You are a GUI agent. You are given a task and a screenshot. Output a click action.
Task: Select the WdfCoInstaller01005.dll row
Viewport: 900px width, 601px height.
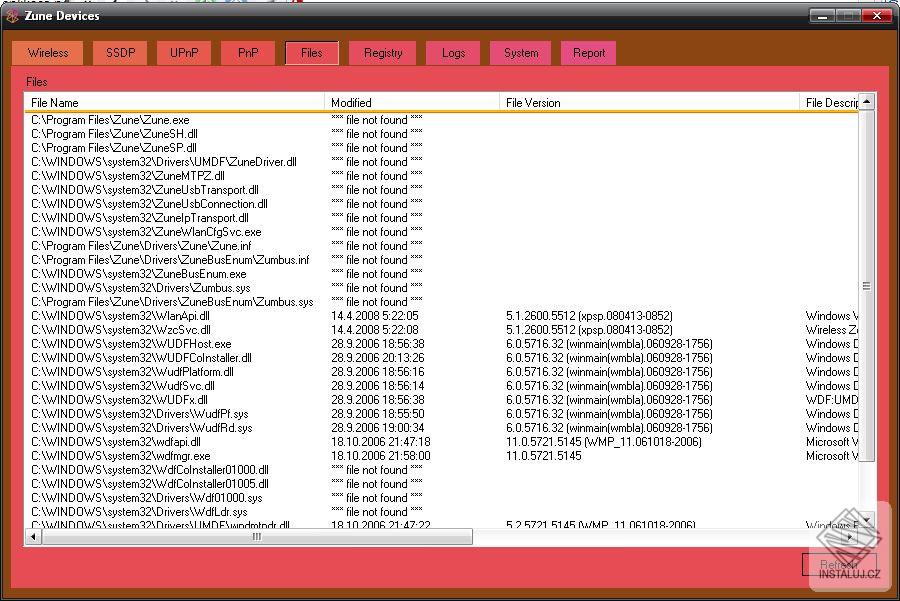[442, 484]
